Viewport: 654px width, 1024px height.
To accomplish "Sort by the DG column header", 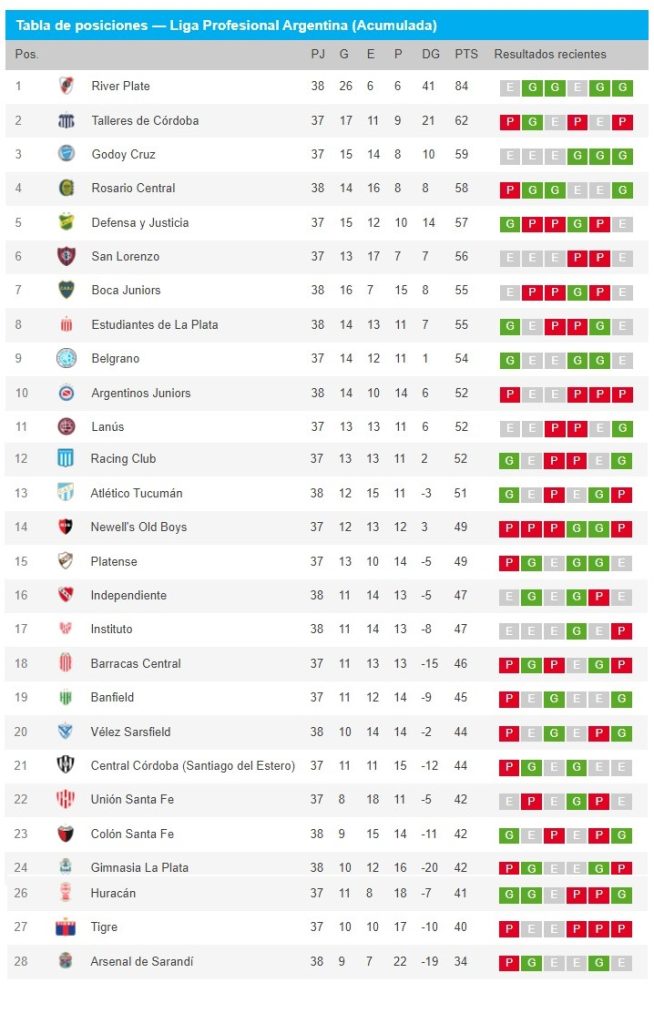I will 431,54.
